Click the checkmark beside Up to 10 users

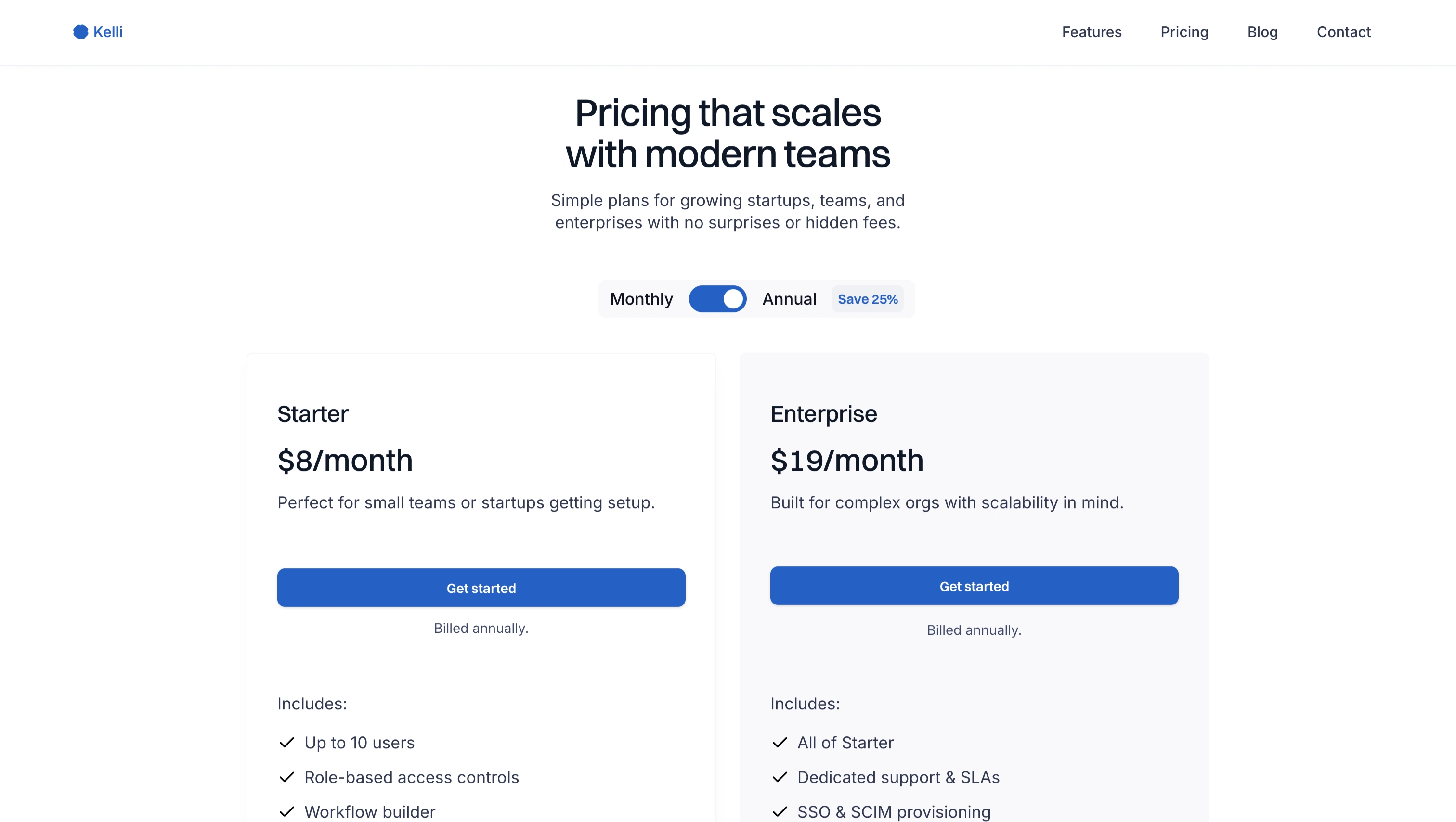[x=286, y=742]
